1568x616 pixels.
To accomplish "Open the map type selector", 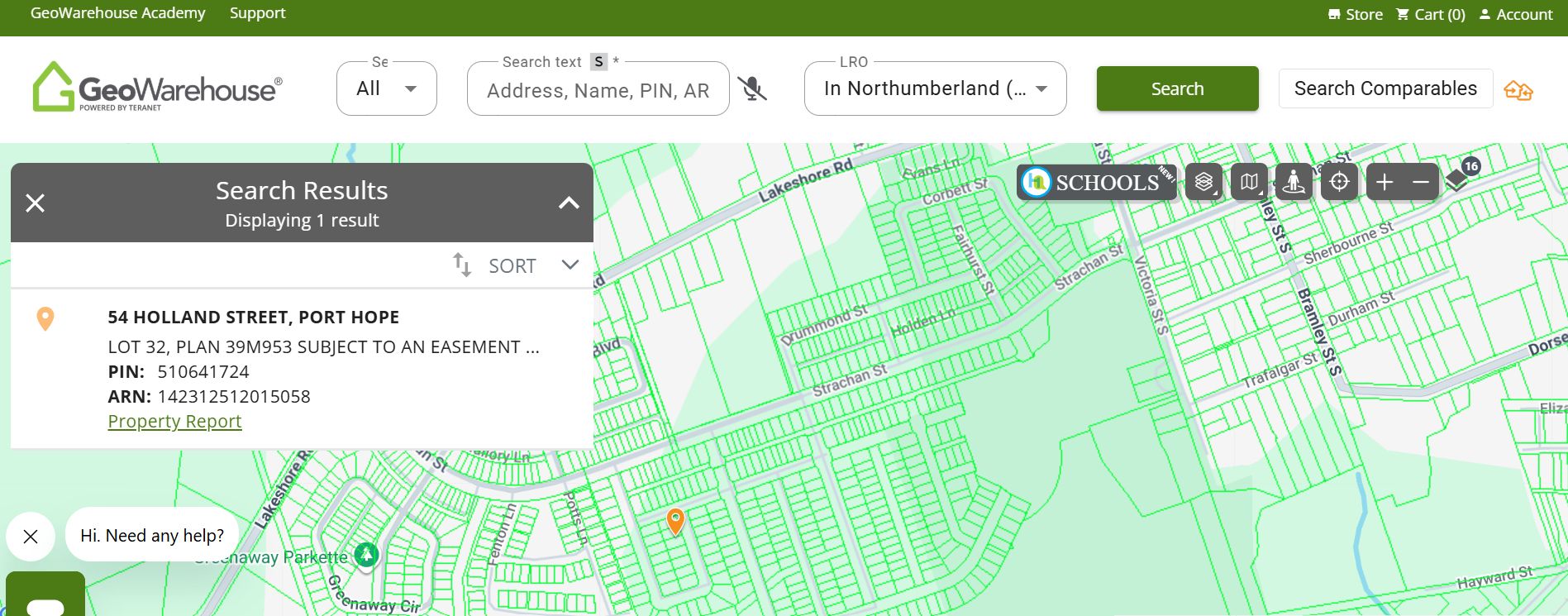I will pos(1249,182).
